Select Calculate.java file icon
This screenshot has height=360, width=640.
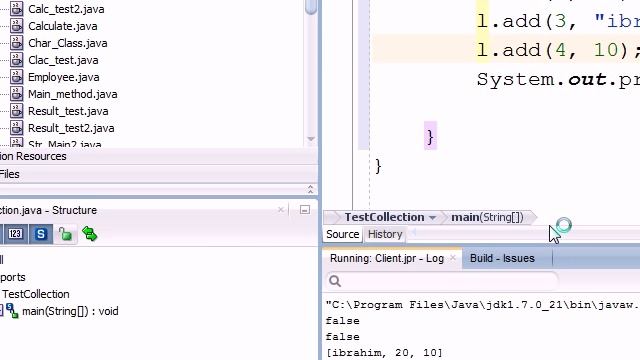coord(16,26)
